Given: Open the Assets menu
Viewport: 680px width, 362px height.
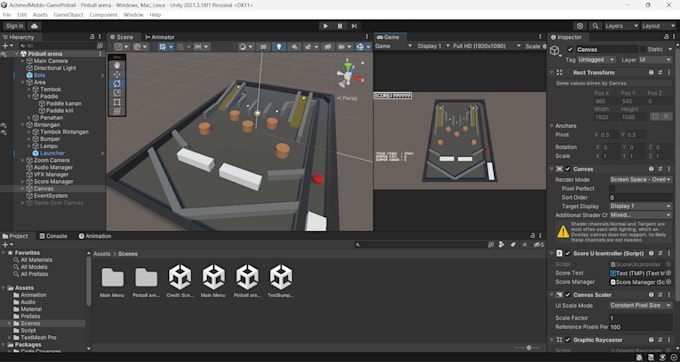Looking at the screenshot, I should (x=40, y=15).
